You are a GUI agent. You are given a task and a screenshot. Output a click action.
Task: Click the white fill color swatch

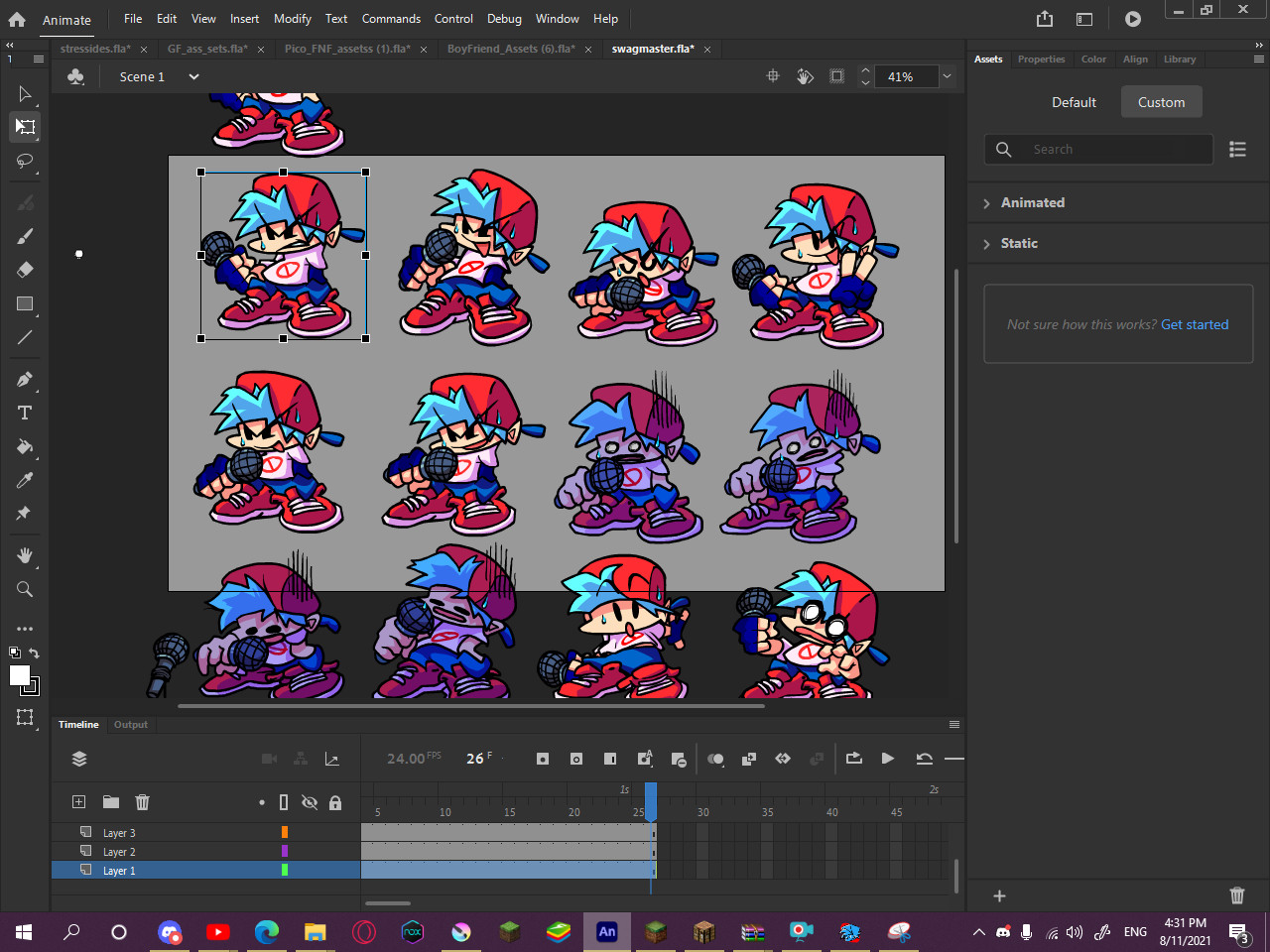(19, 675)
